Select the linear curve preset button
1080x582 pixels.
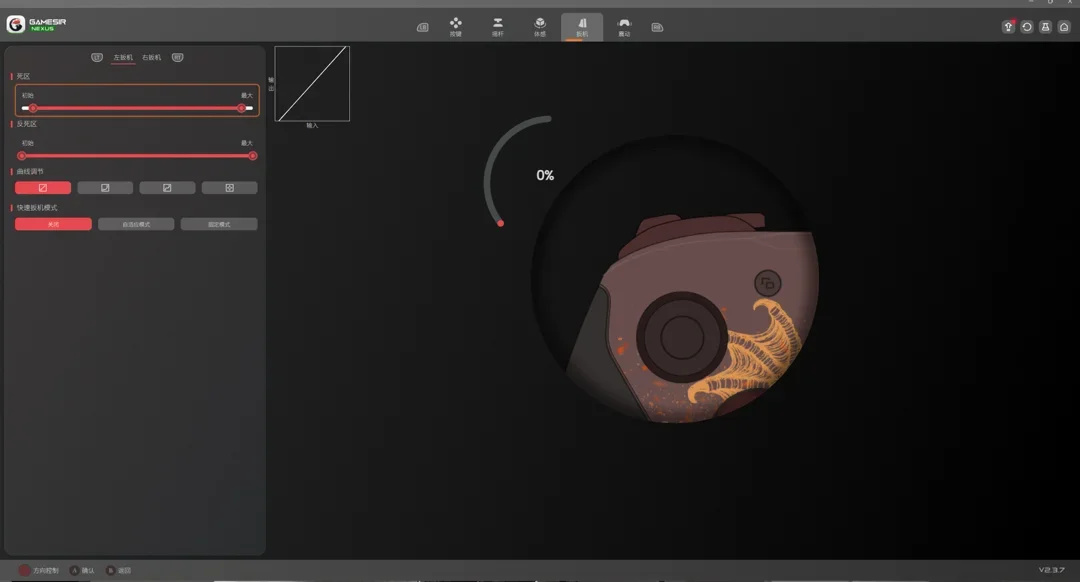pos(43,187)
